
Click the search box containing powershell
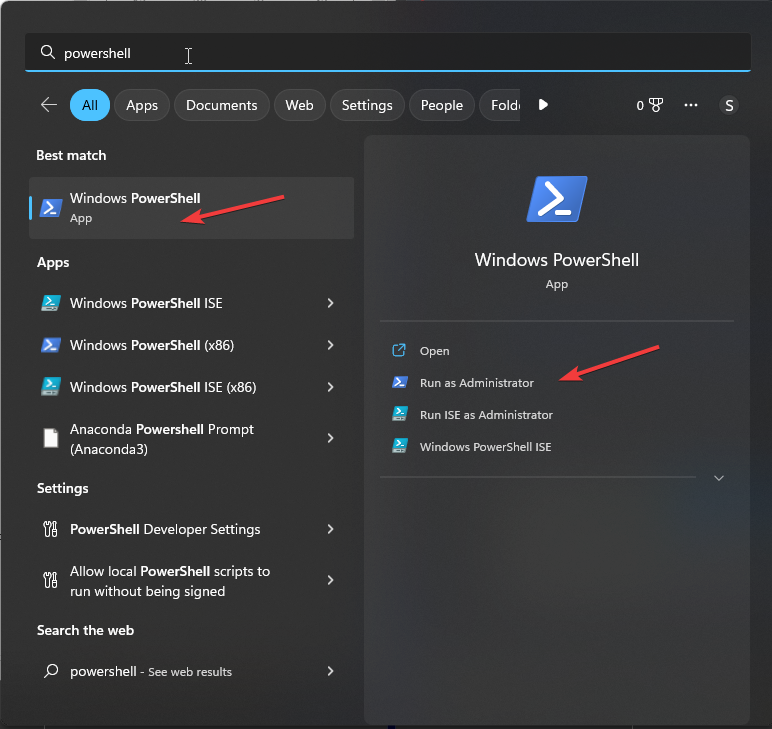(x=386, y=53)
